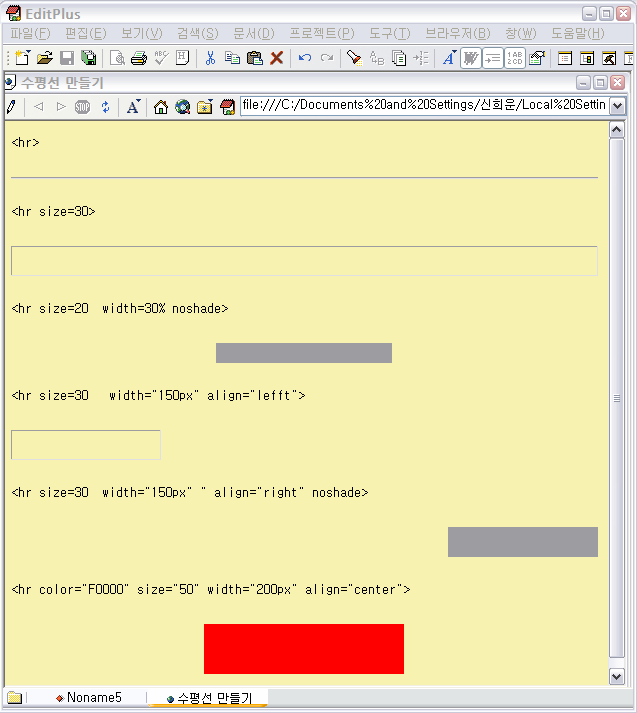Go to the browser home page
637x713 pixels.
161,107
